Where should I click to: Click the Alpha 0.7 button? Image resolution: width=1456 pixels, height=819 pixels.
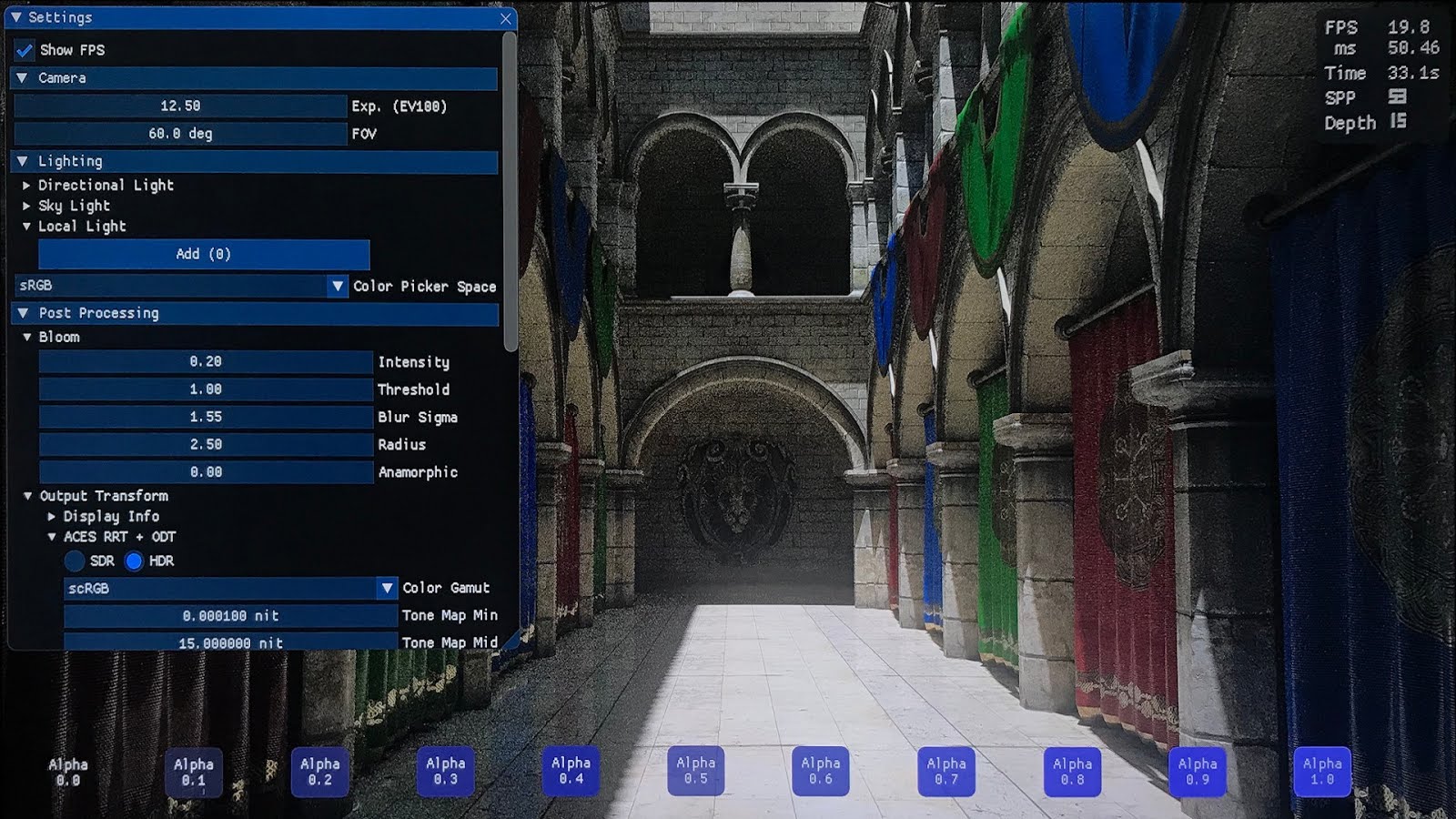click(x=946, y=772)
